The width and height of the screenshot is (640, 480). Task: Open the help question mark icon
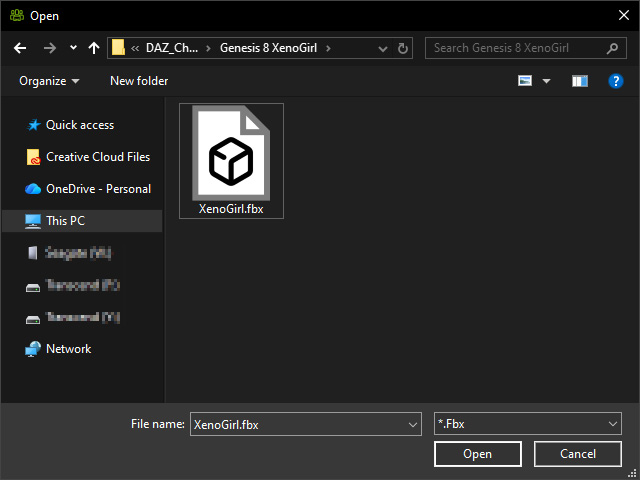[x=616, y=81]
